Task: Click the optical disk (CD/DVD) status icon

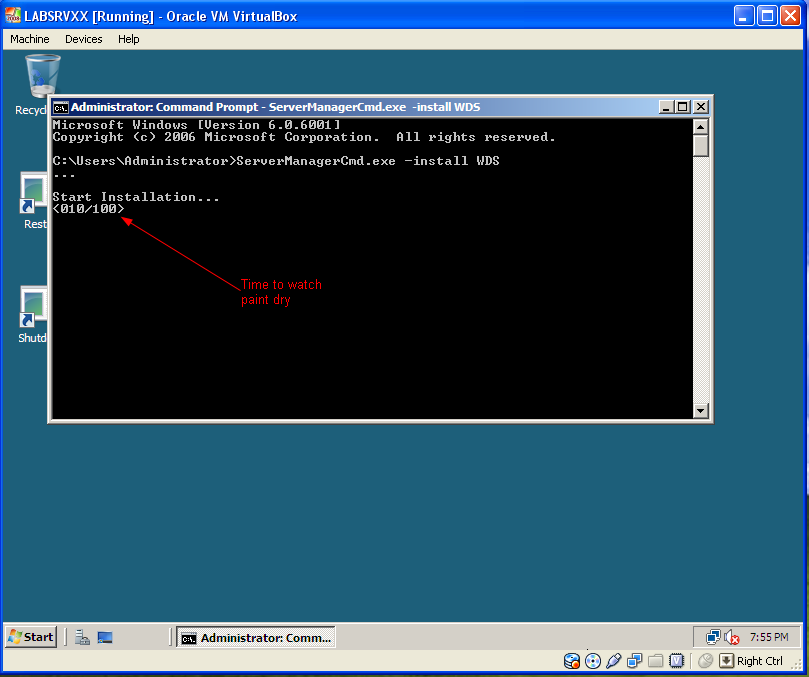Action: (593, 661)
